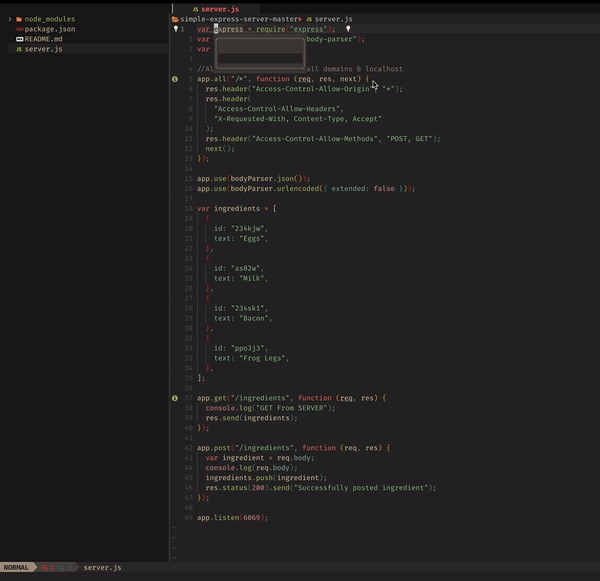Click "Successfully posted ingredient" string

361,488
